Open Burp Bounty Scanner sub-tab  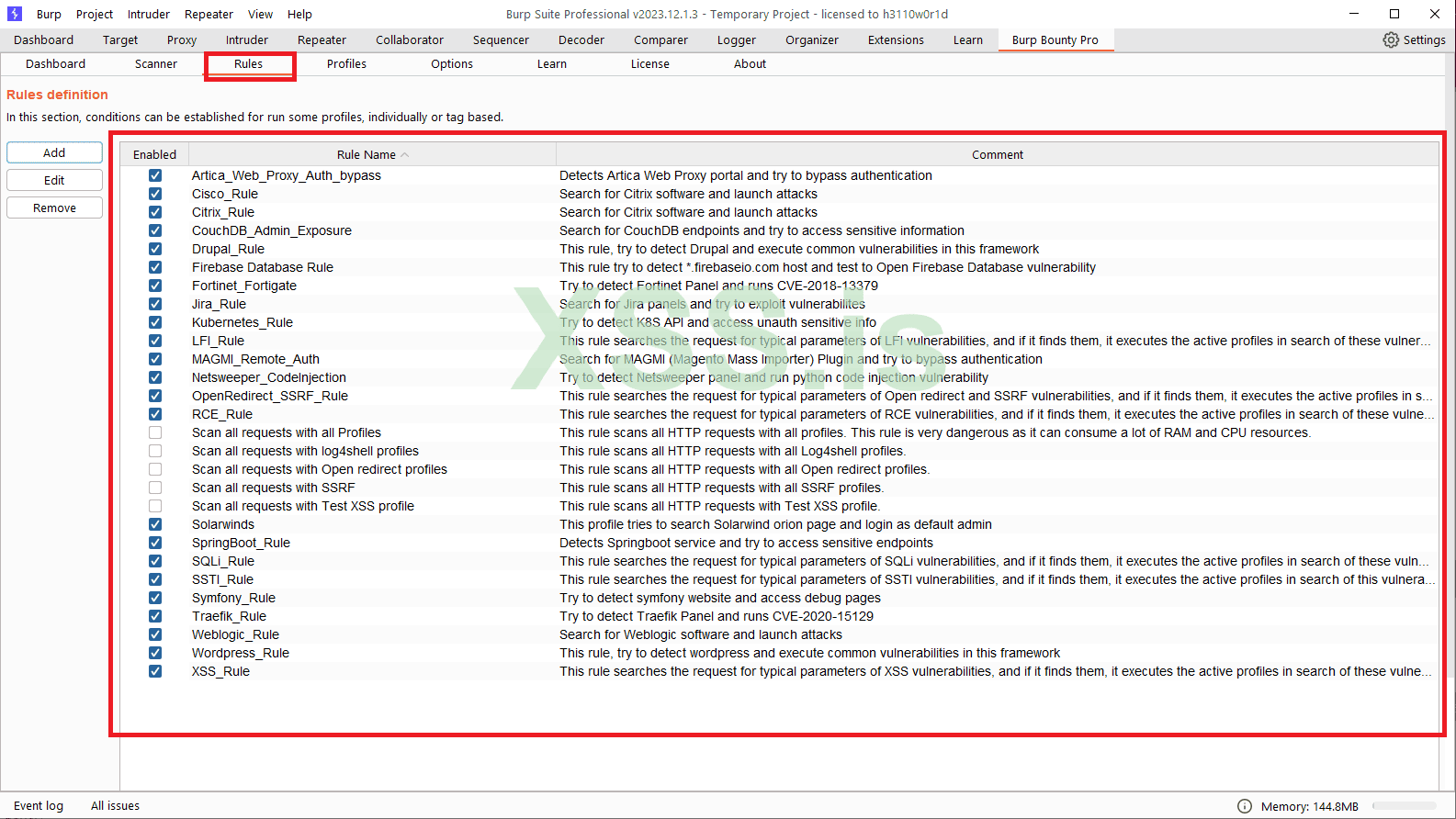tap(156, 64)
